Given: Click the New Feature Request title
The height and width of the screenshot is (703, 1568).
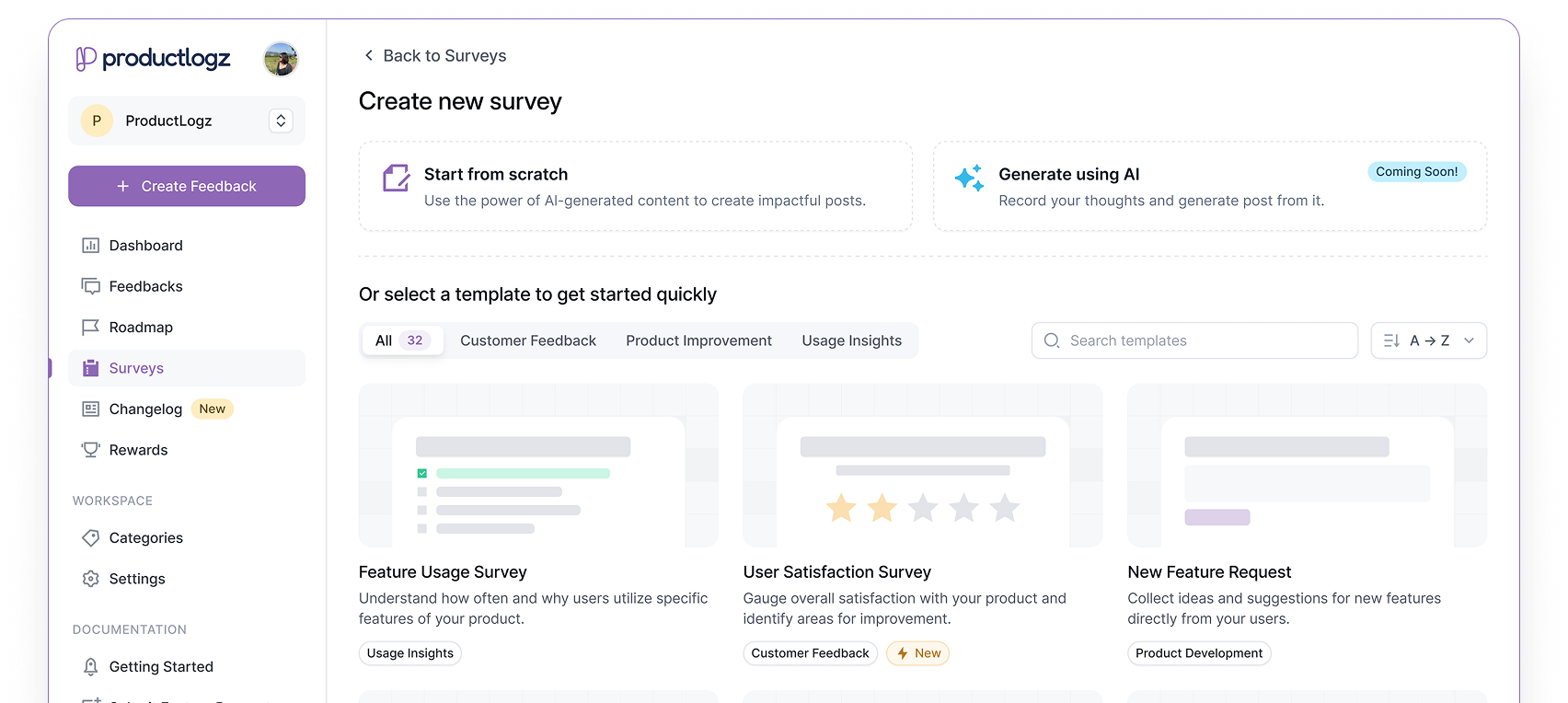Looking at the screenshot, I should (1210, 572).
